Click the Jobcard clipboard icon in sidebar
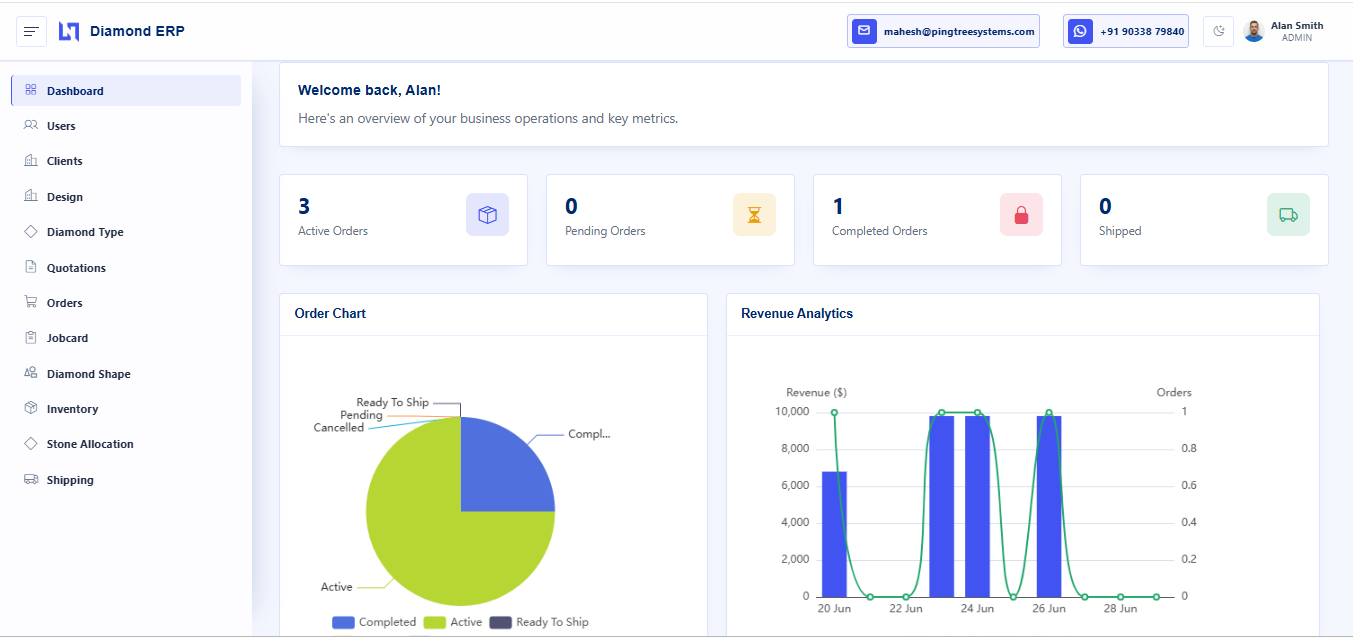Viewport: 1353px width, 637px height. 30,338
